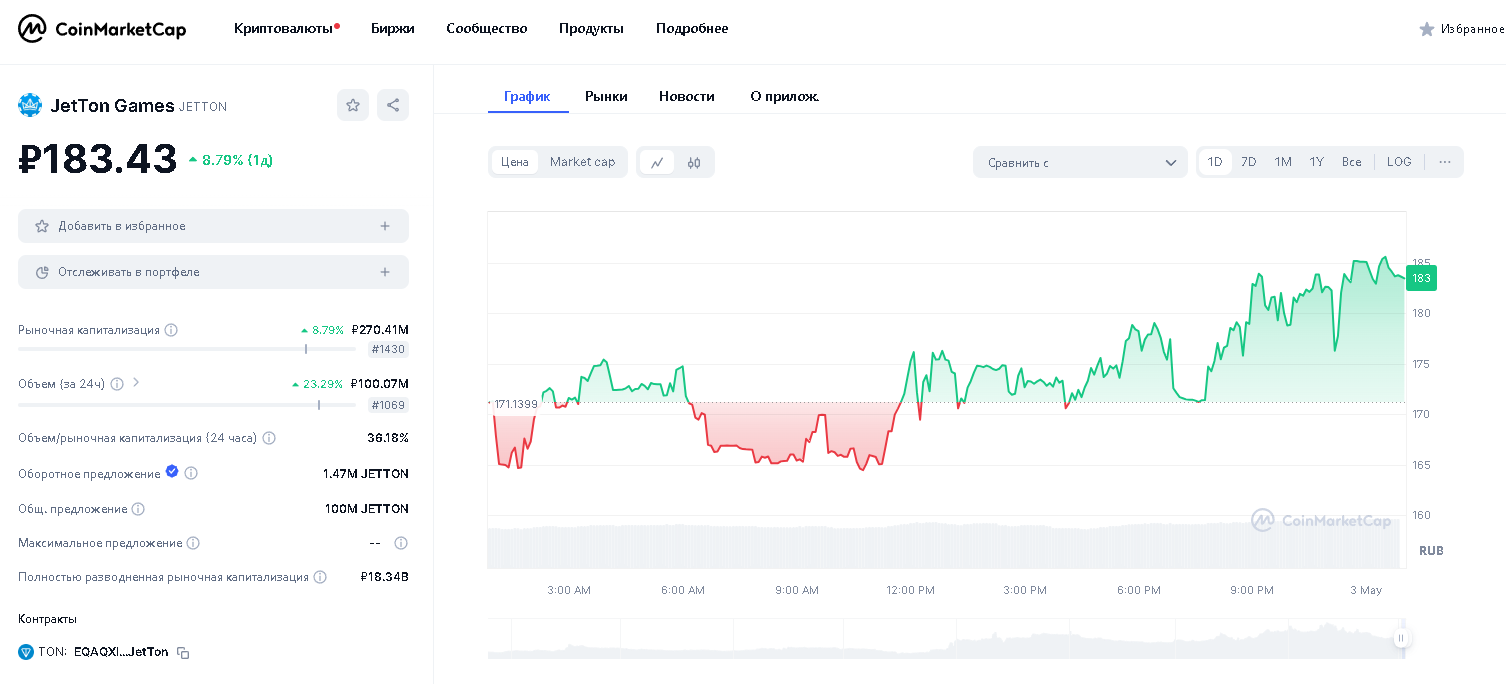Select the 1Y time range
The width and height of the screenshot is (1506, 684).
(1317, 162)
